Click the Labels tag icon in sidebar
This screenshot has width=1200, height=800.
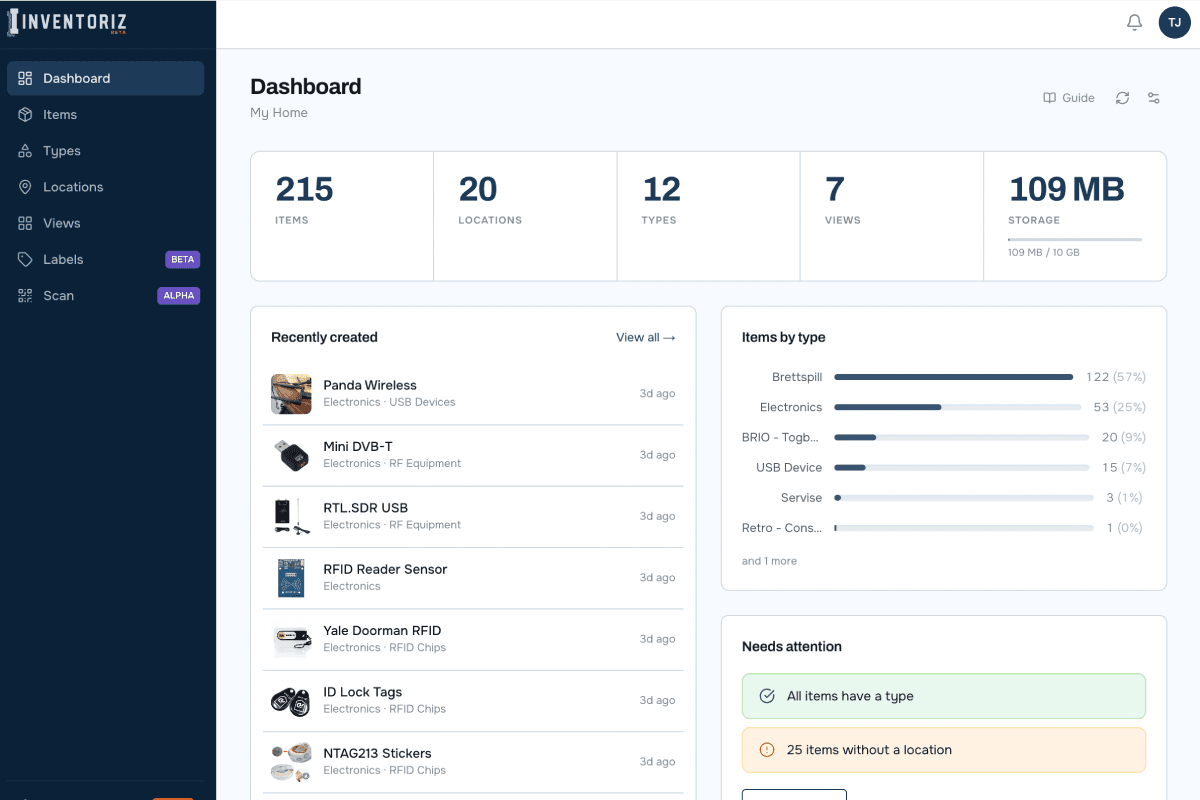(25, 259)
